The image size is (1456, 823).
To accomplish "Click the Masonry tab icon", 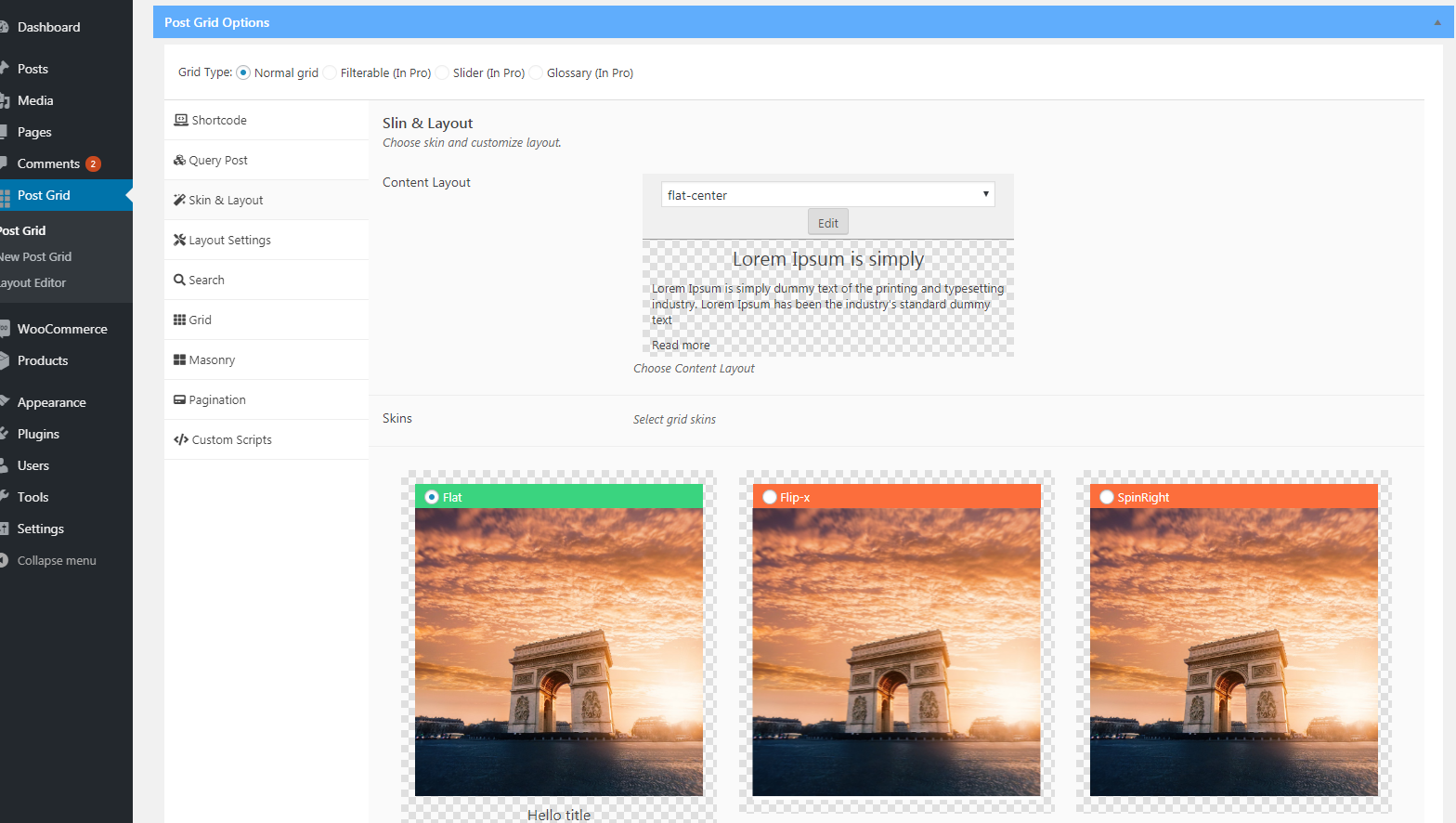I will pos(179,359).
